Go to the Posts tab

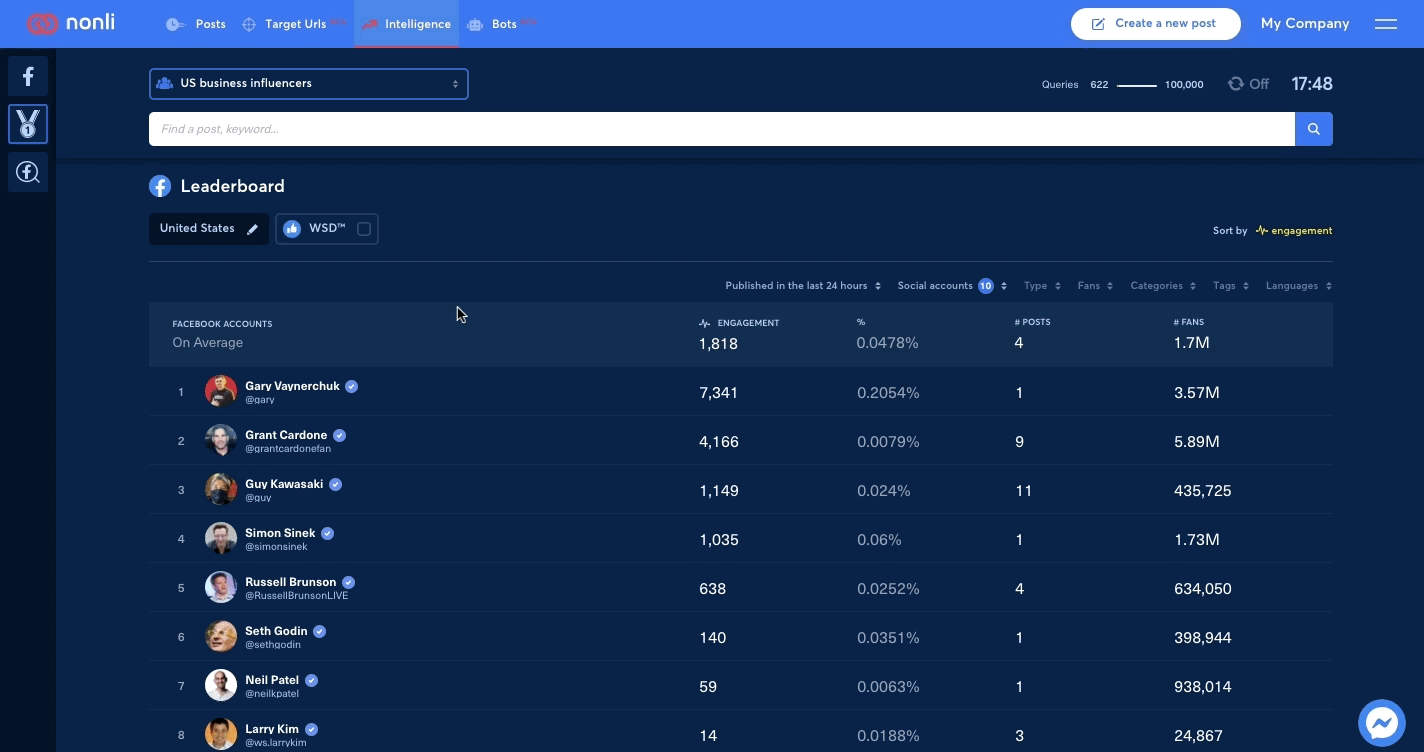[x=197, y=24]
